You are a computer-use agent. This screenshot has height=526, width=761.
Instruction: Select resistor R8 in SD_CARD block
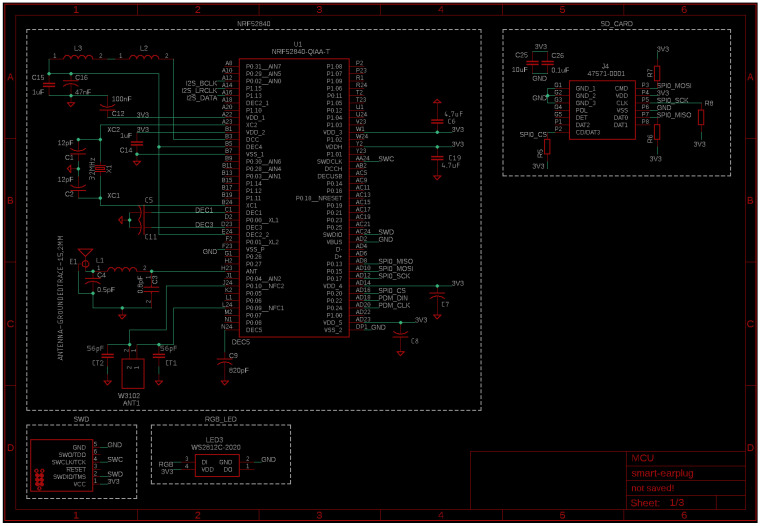pyautogui.click(x=701, y=117)
